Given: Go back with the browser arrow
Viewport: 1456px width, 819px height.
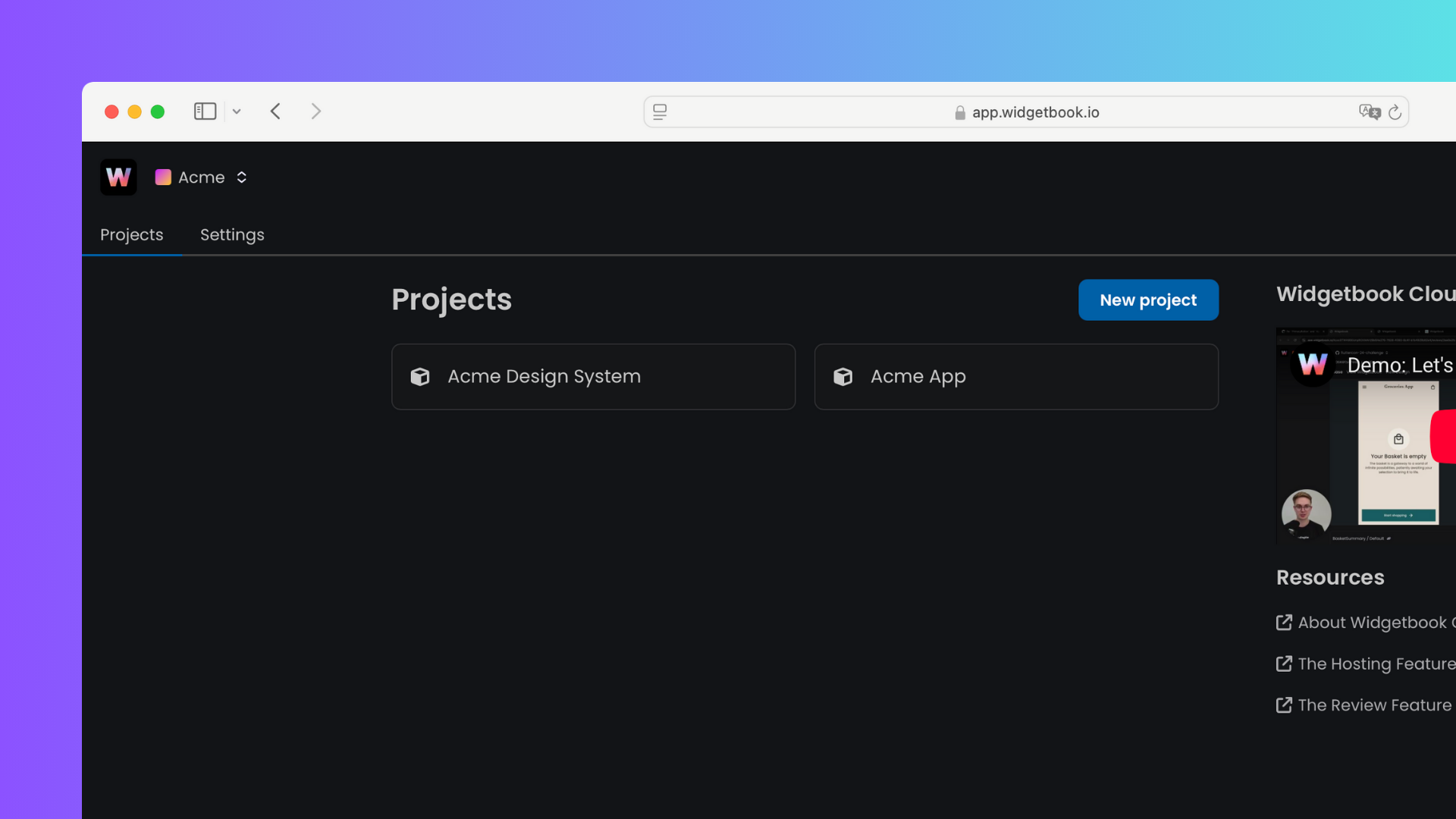Looking at the screenshot, I should tap(275, 111).
